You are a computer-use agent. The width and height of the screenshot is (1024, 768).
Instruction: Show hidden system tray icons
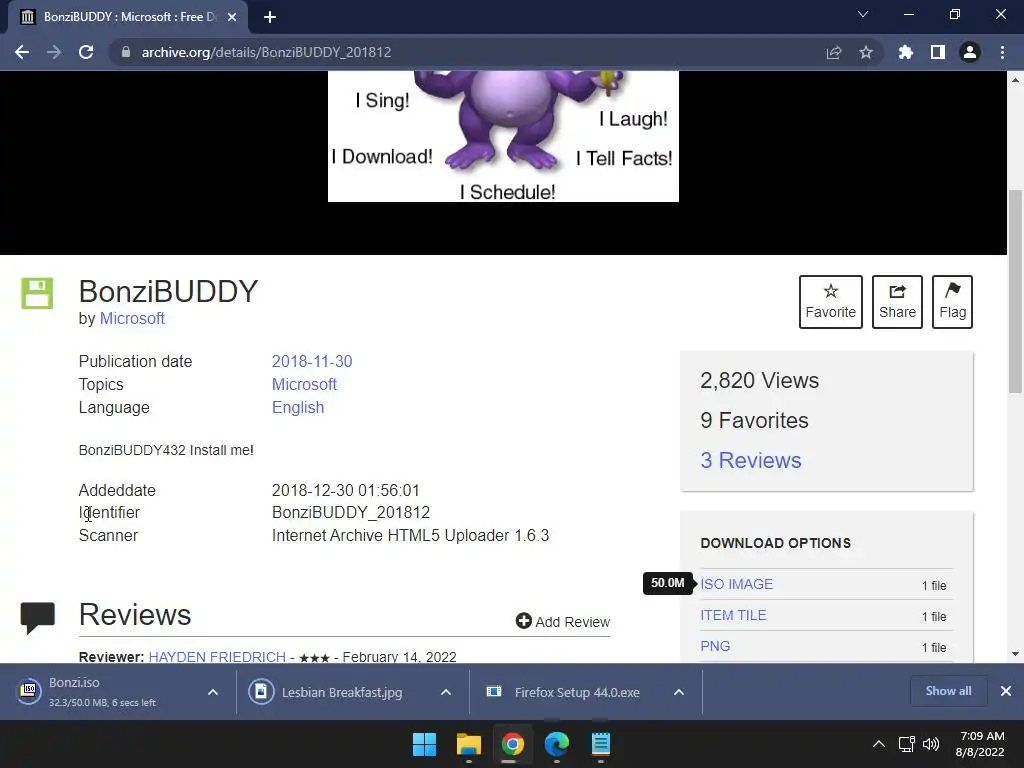pyautogui.click(x=879, y=744)
